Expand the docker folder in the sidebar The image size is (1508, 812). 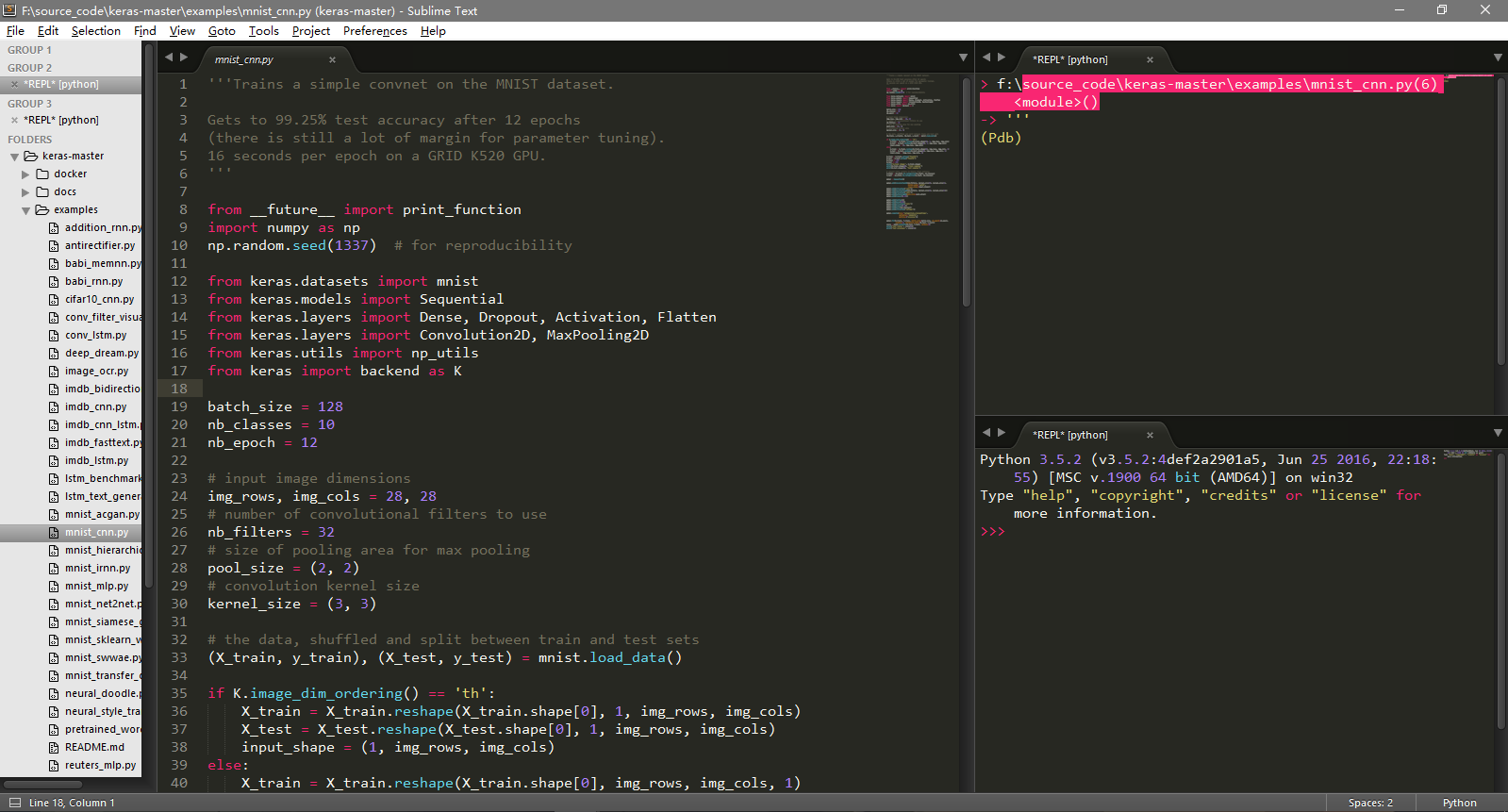pyautogui.click(x=25, y=174)
